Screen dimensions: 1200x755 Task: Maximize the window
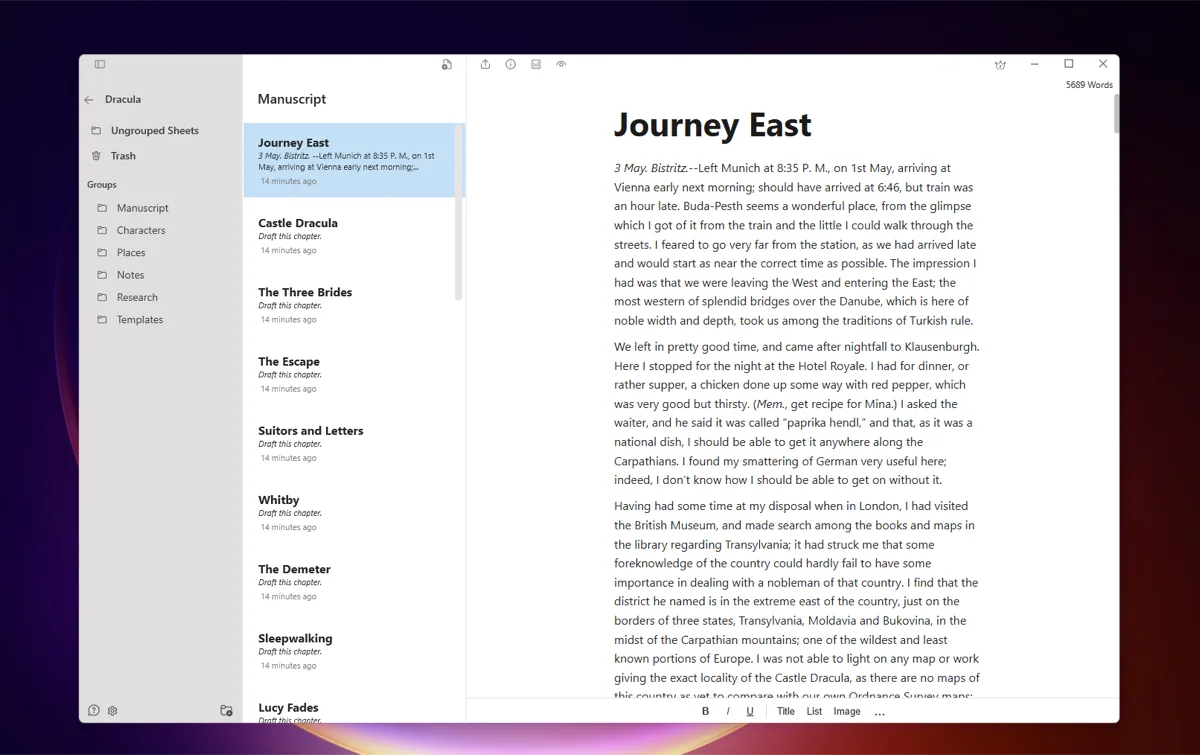[x=1068, y=64]
